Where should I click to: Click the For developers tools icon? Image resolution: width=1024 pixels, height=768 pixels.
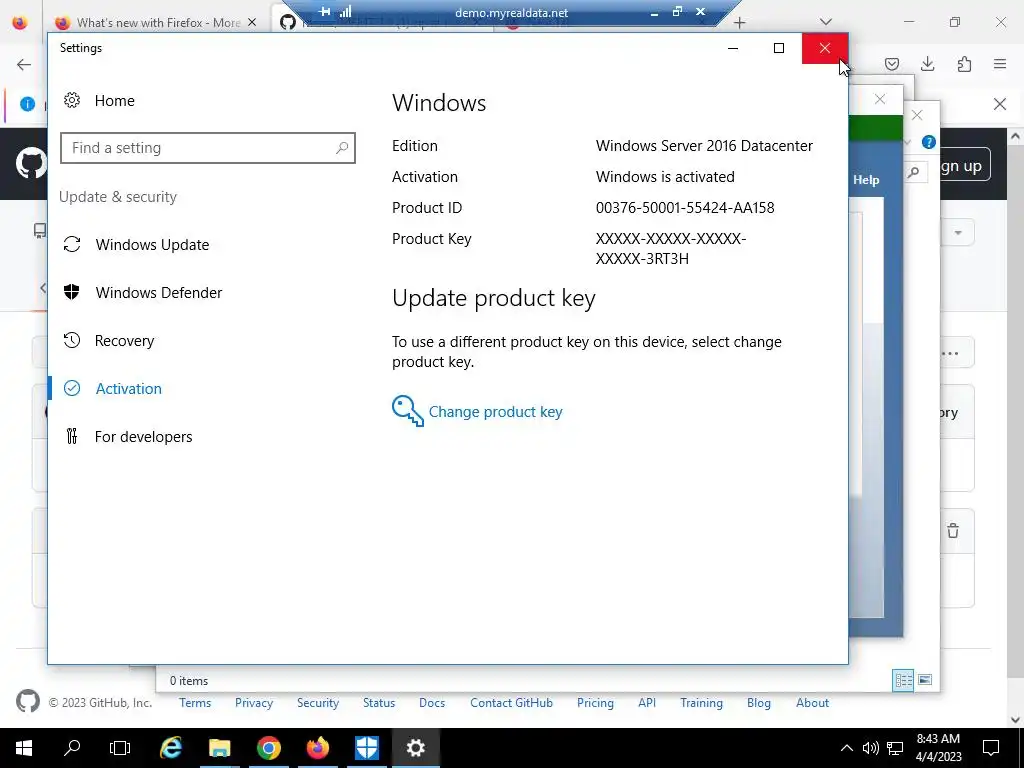(x=72, y=436)
